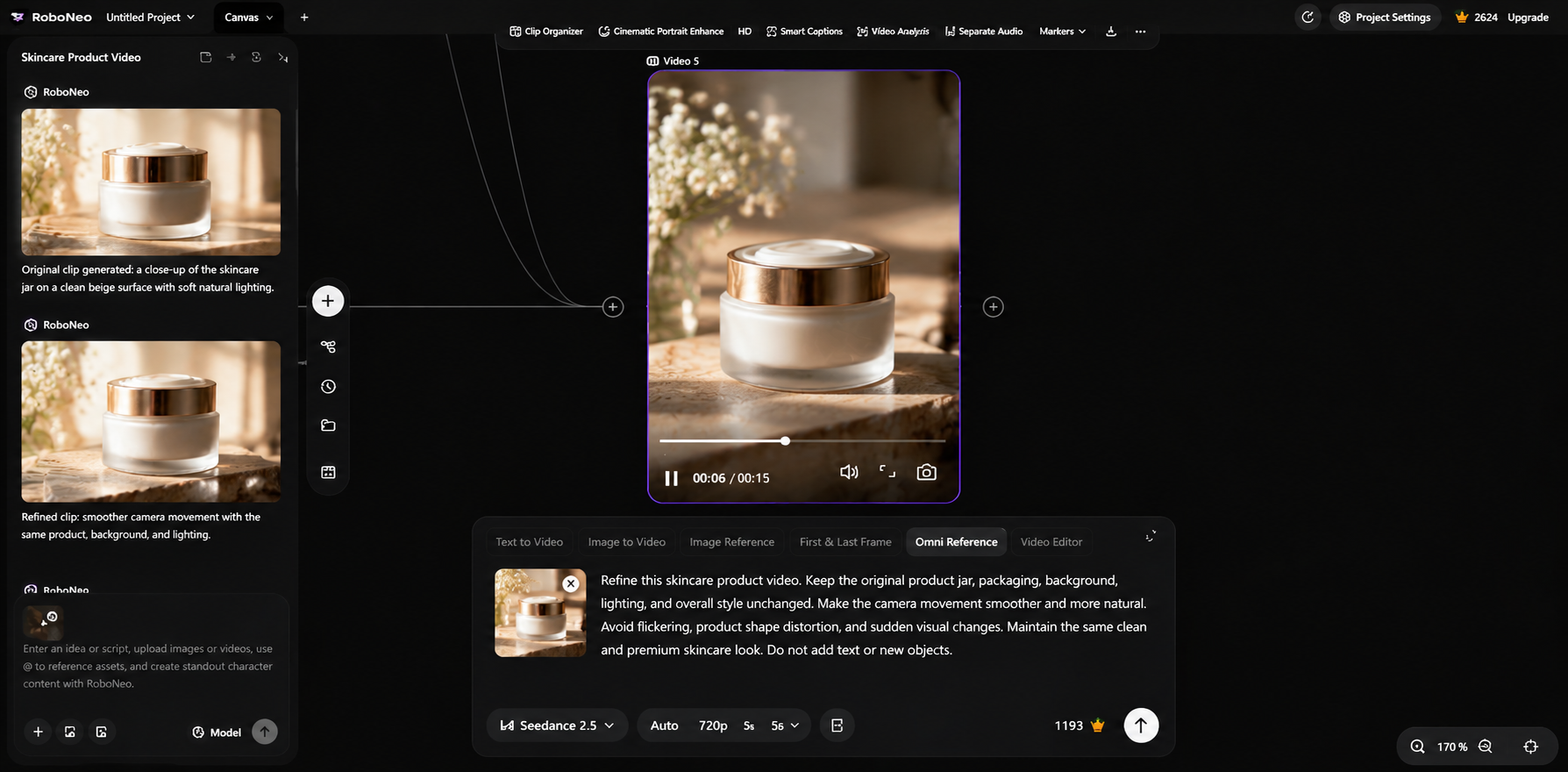Open the Clip Organizer tool
1568x772 pixels.
[x=546, y=32]
